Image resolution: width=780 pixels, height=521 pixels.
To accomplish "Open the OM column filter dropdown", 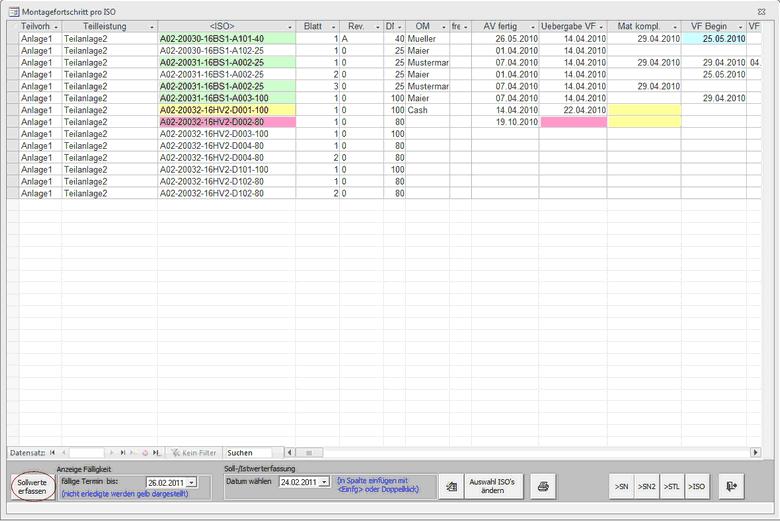I will pos(441,26).
